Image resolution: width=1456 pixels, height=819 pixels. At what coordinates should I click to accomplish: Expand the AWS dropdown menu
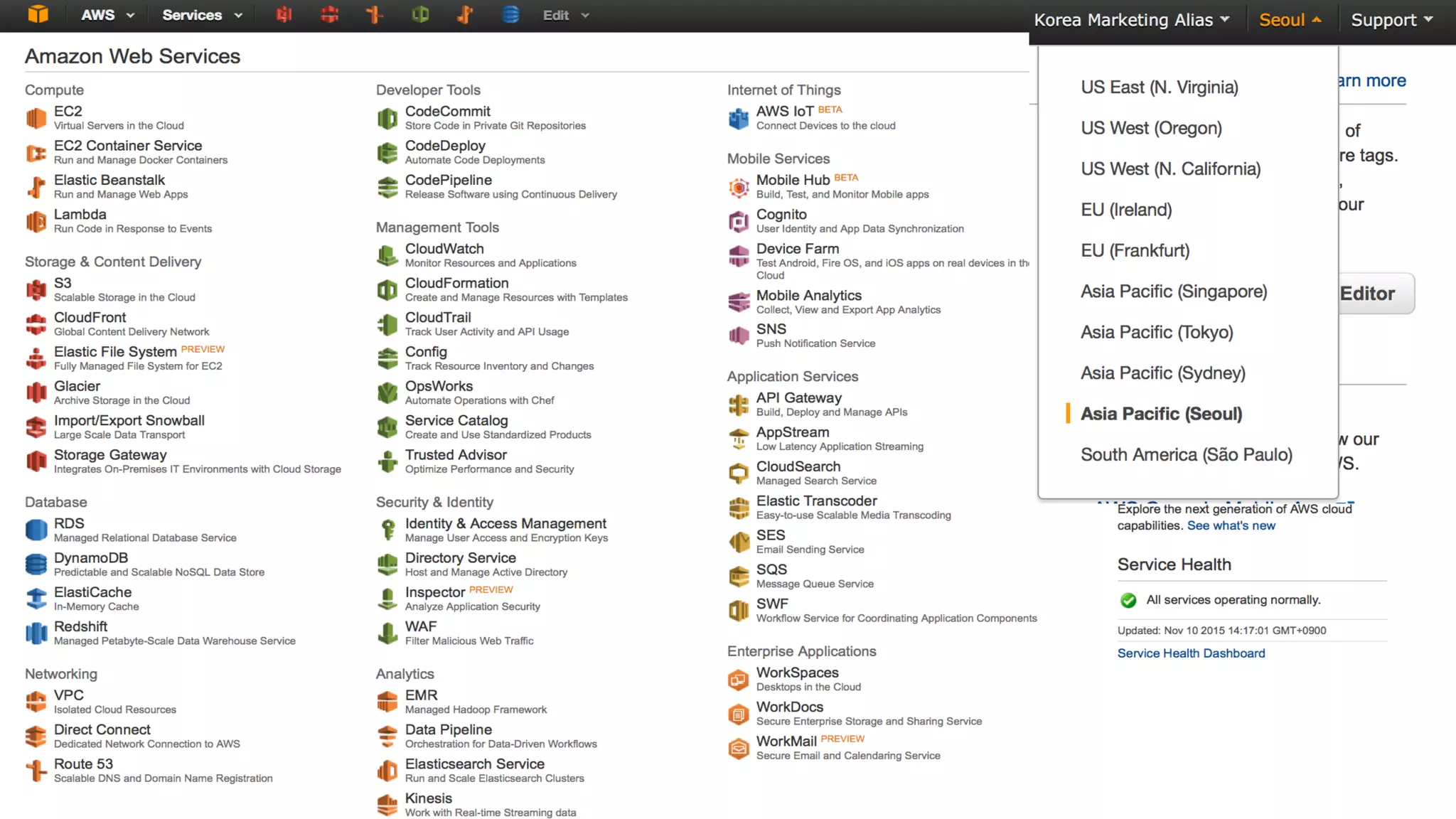pyautogui.click(x=107, y=15)
